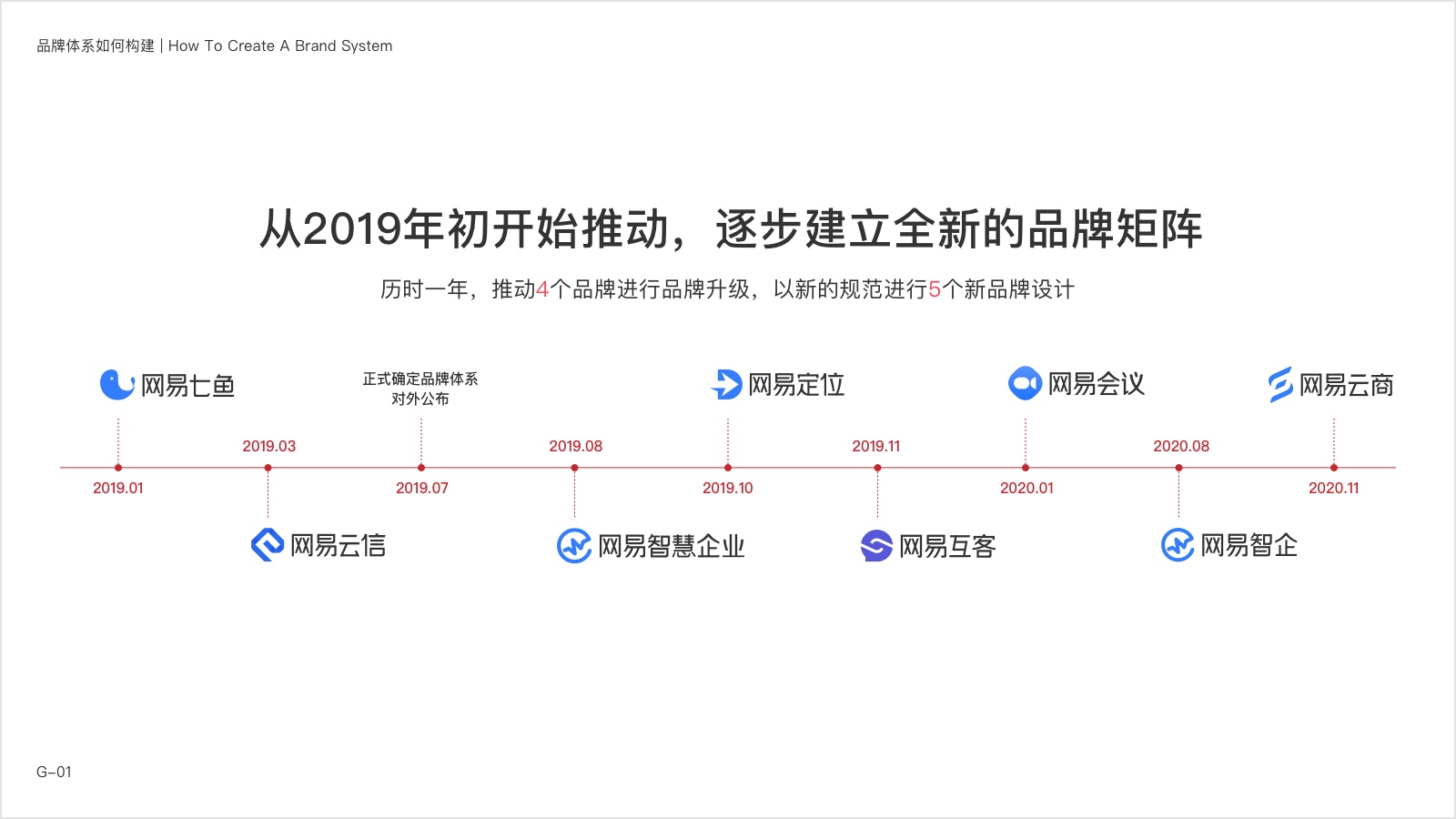Image resolution: width=1456 pixels, height=819 pixels.
Task: Click the 2019.08 date label
Action: click(576, 446)
